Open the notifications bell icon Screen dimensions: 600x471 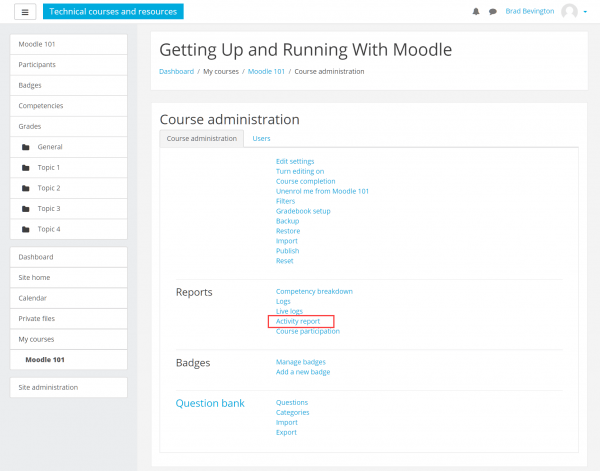tap(475, 12)
